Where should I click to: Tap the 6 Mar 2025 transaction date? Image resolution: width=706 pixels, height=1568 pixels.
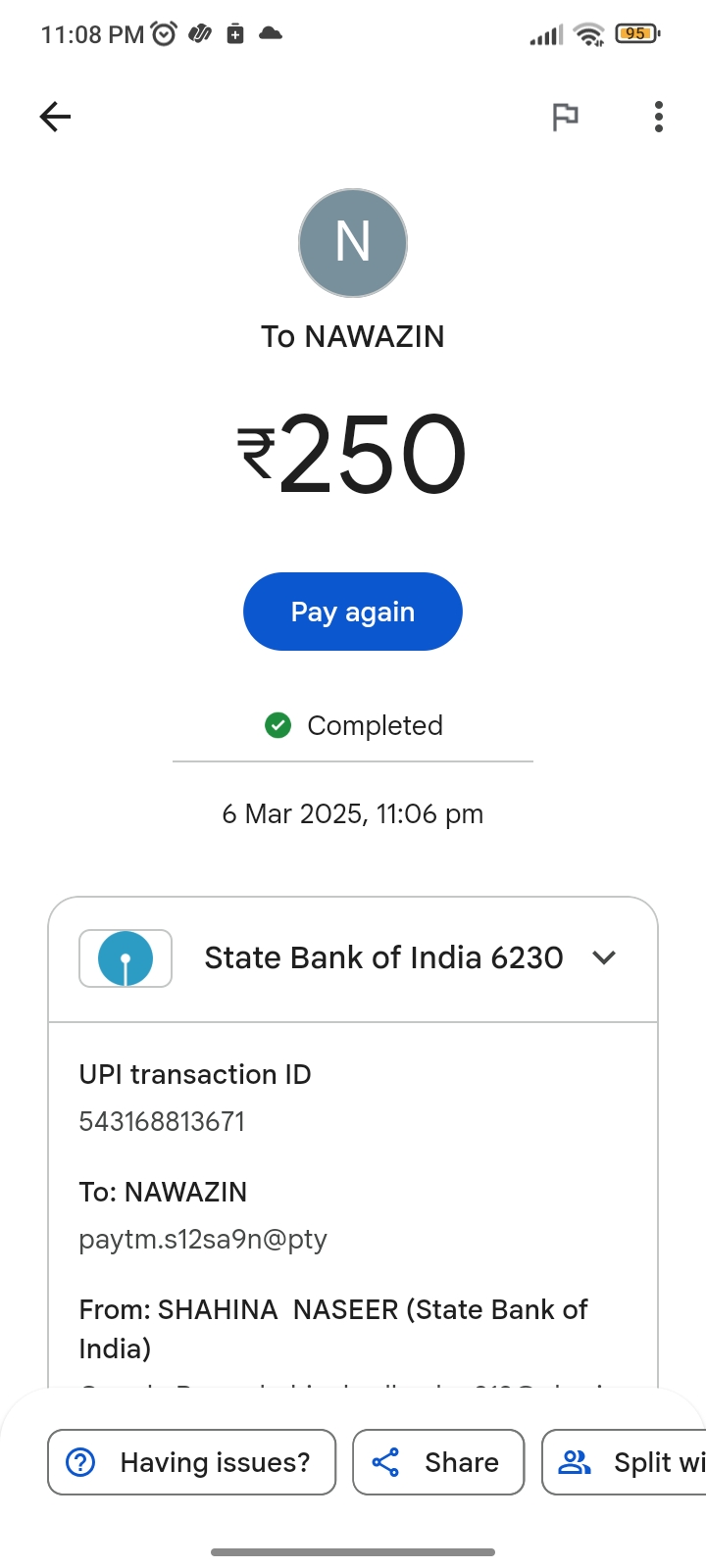tap(353, 813)
